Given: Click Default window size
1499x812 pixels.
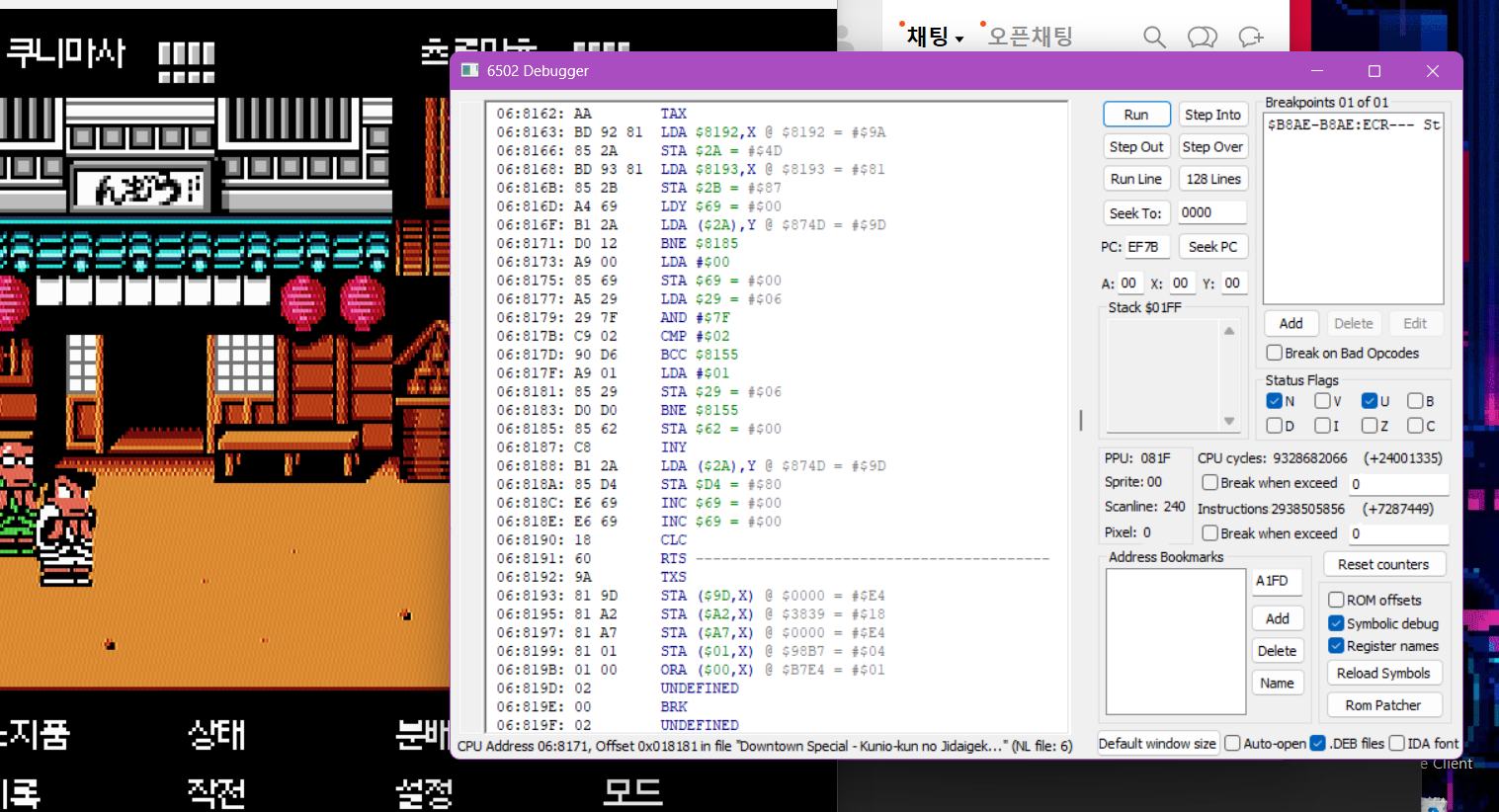Looking at the screenshot, I should tap(1157, 743).
